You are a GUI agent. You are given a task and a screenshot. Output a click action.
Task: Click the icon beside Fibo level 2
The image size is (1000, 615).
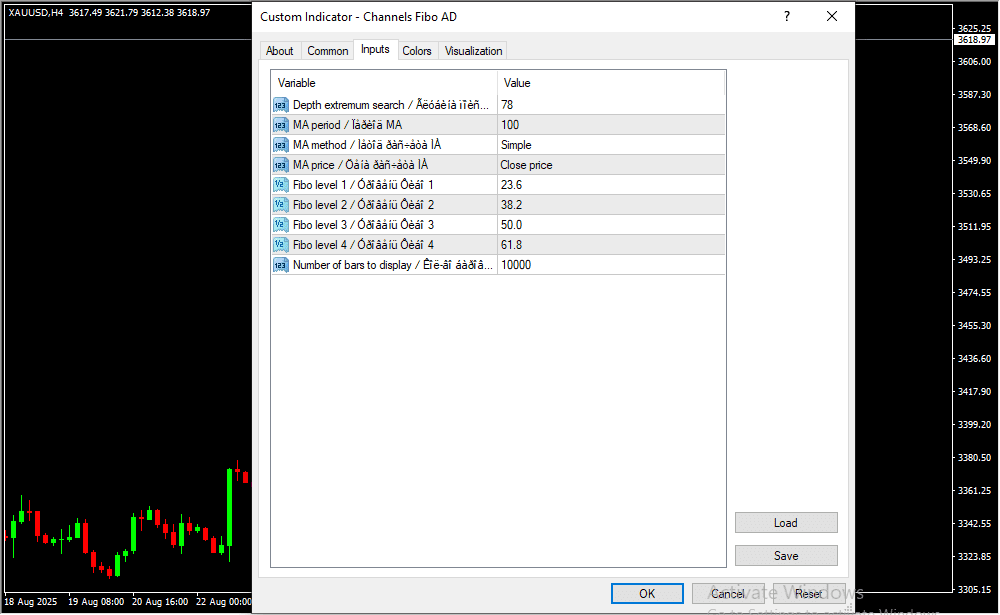pyautogui.click(x=280, y=205)
